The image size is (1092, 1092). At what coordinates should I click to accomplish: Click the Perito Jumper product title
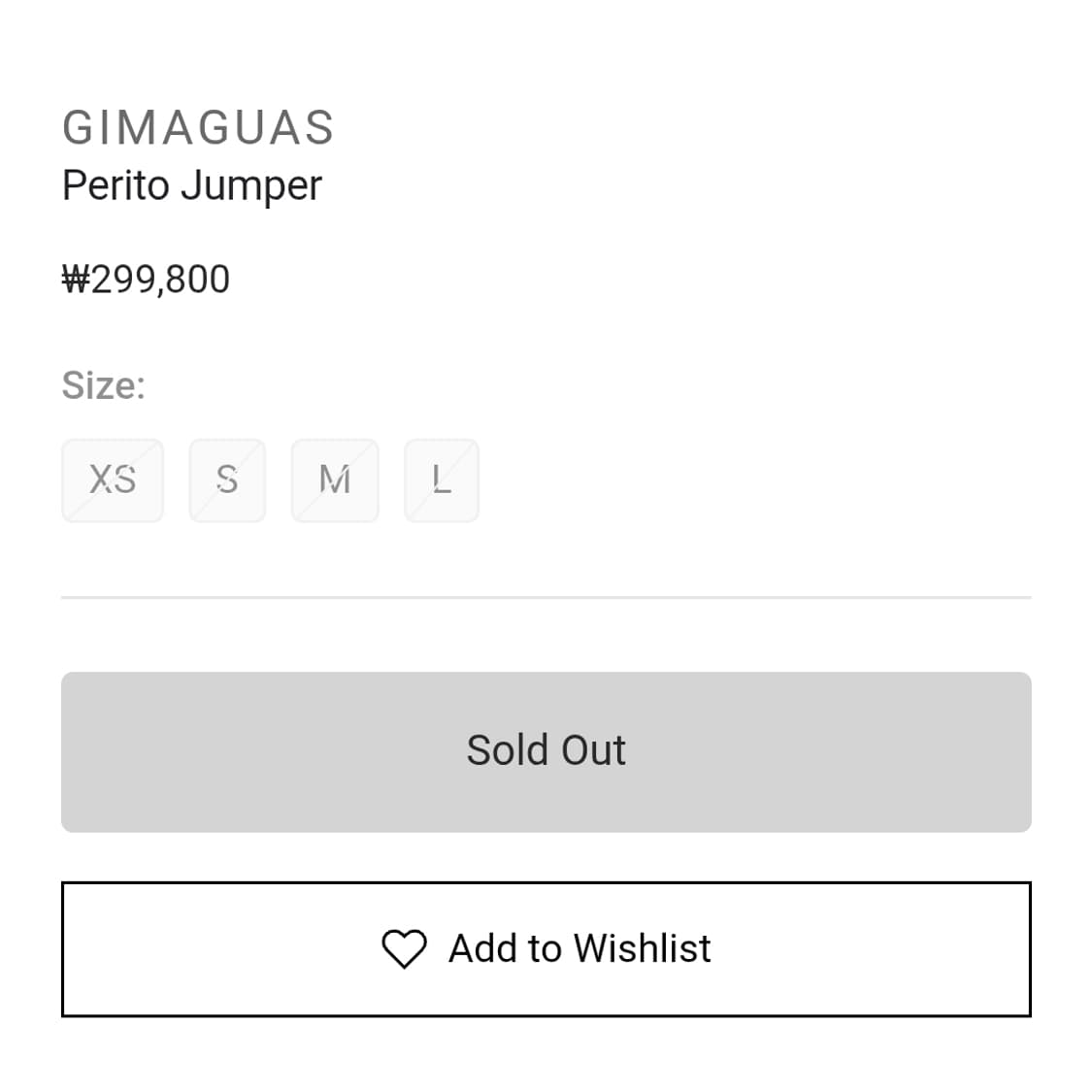pos(191,184)
